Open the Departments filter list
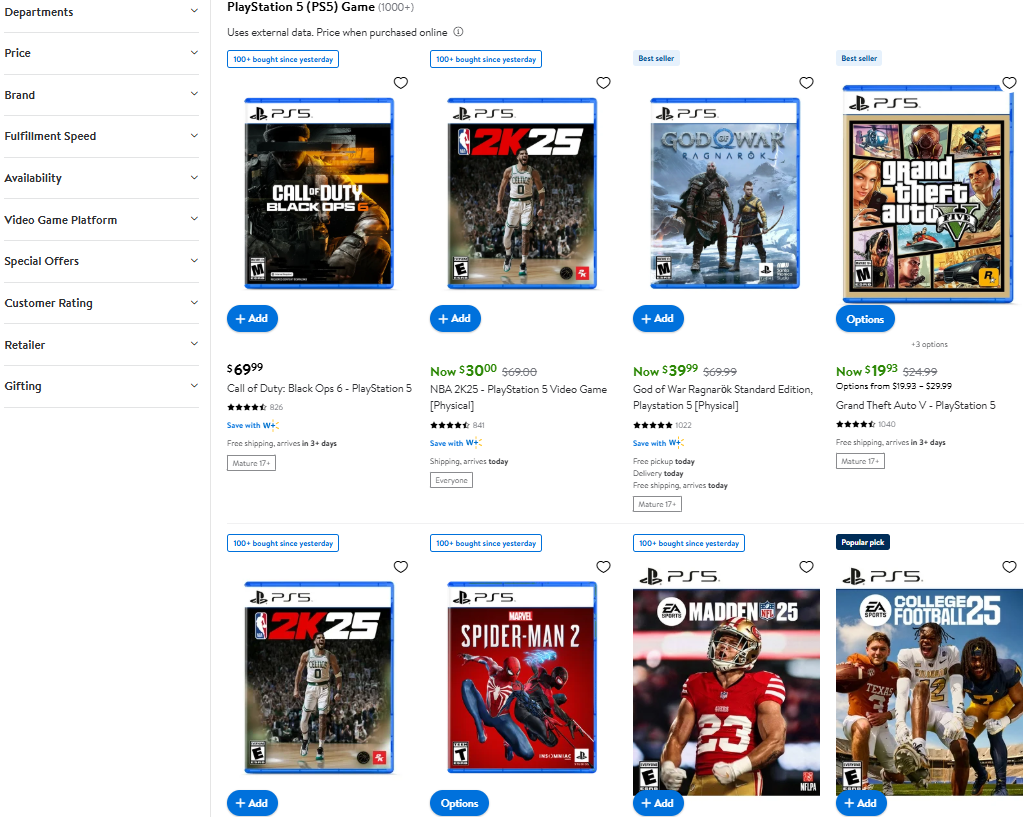Image resolution: width=1024 pixels, height=817 pixels. click(x=101, y=12)
